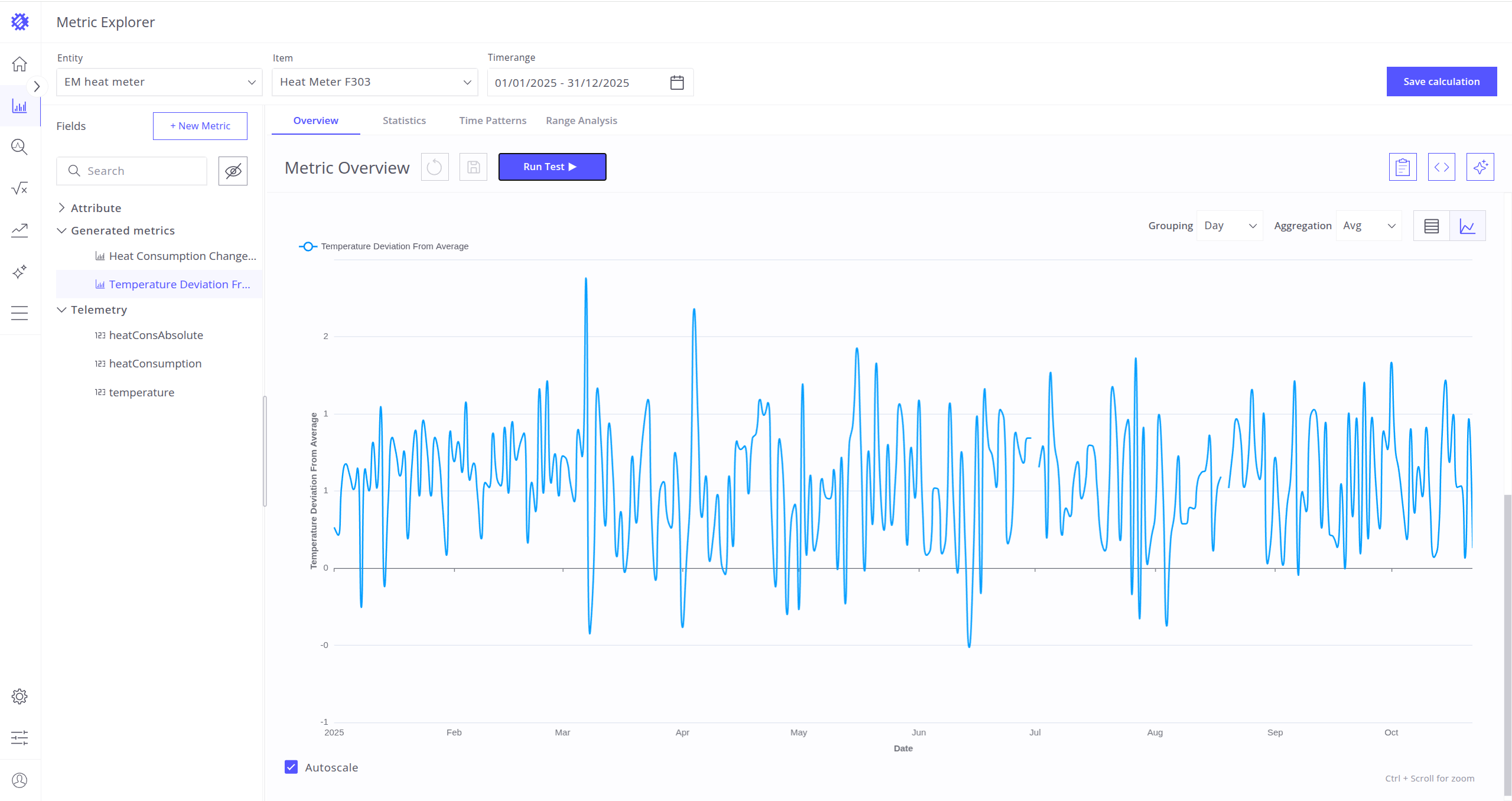The height and width of the screenshot is (801, 1512).
Task: Open the Grouping Day dropdown
Action: 1230,226
